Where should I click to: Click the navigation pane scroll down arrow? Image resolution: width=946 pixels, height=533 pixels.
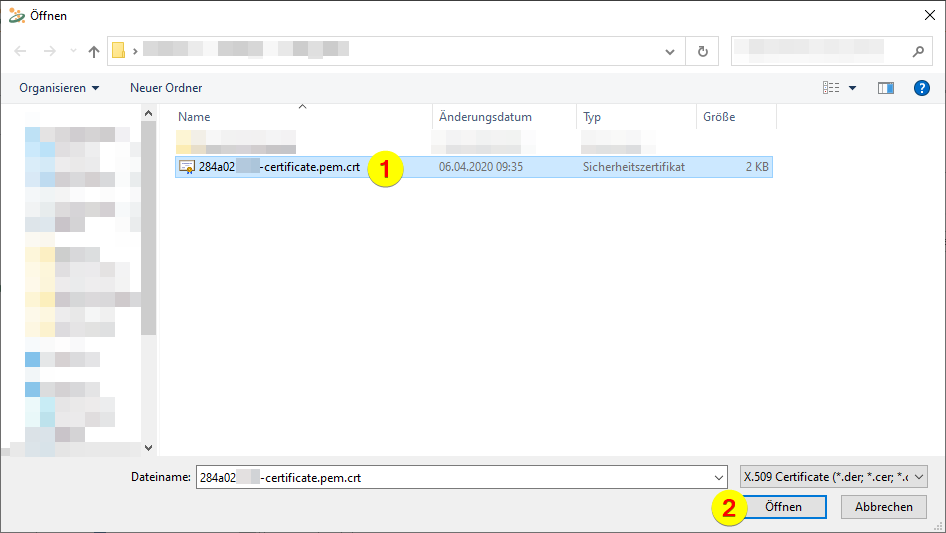pyautogui.click(x=149, y=448)
